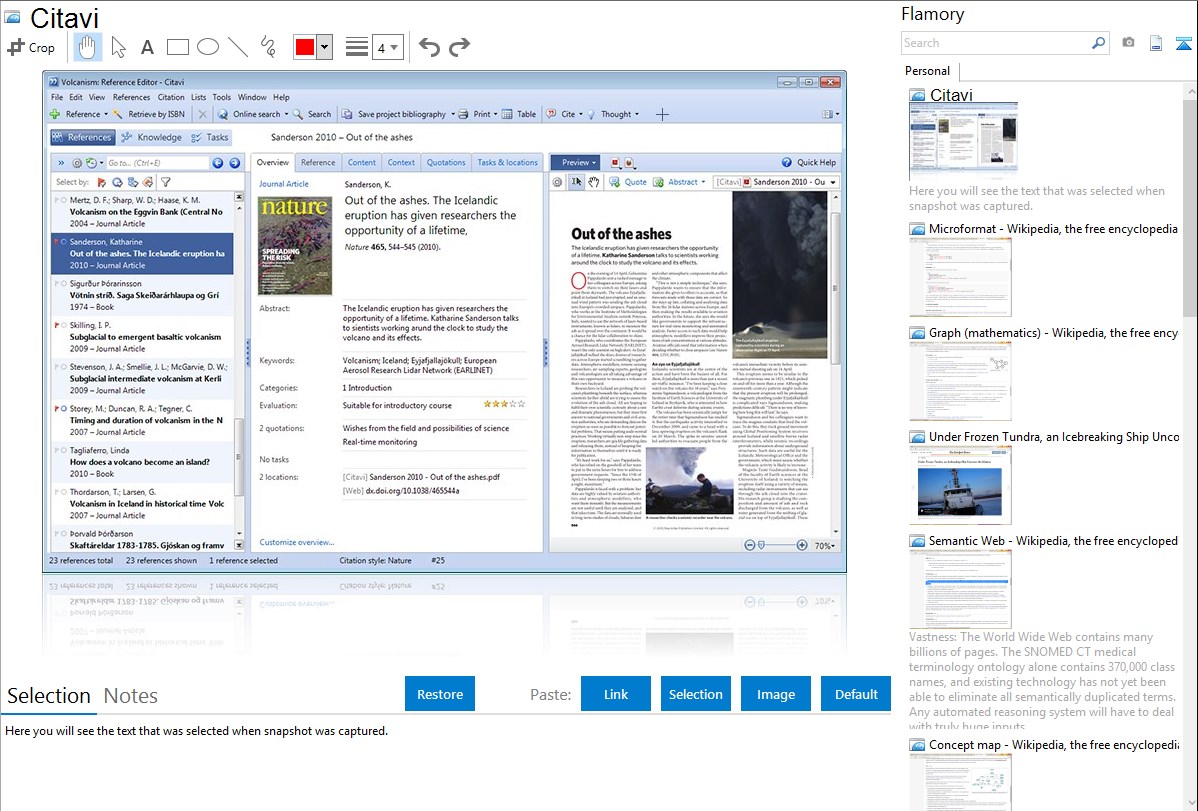
Task: Click the filter funnel icon in Citavi list
Action: click(166, 183)
